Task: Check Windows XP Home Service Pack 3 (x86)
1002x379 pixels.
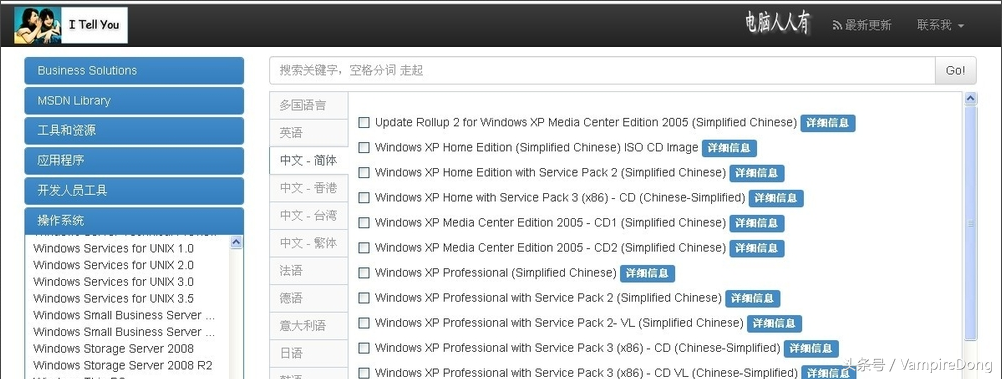Action: (x=364, y=197)
